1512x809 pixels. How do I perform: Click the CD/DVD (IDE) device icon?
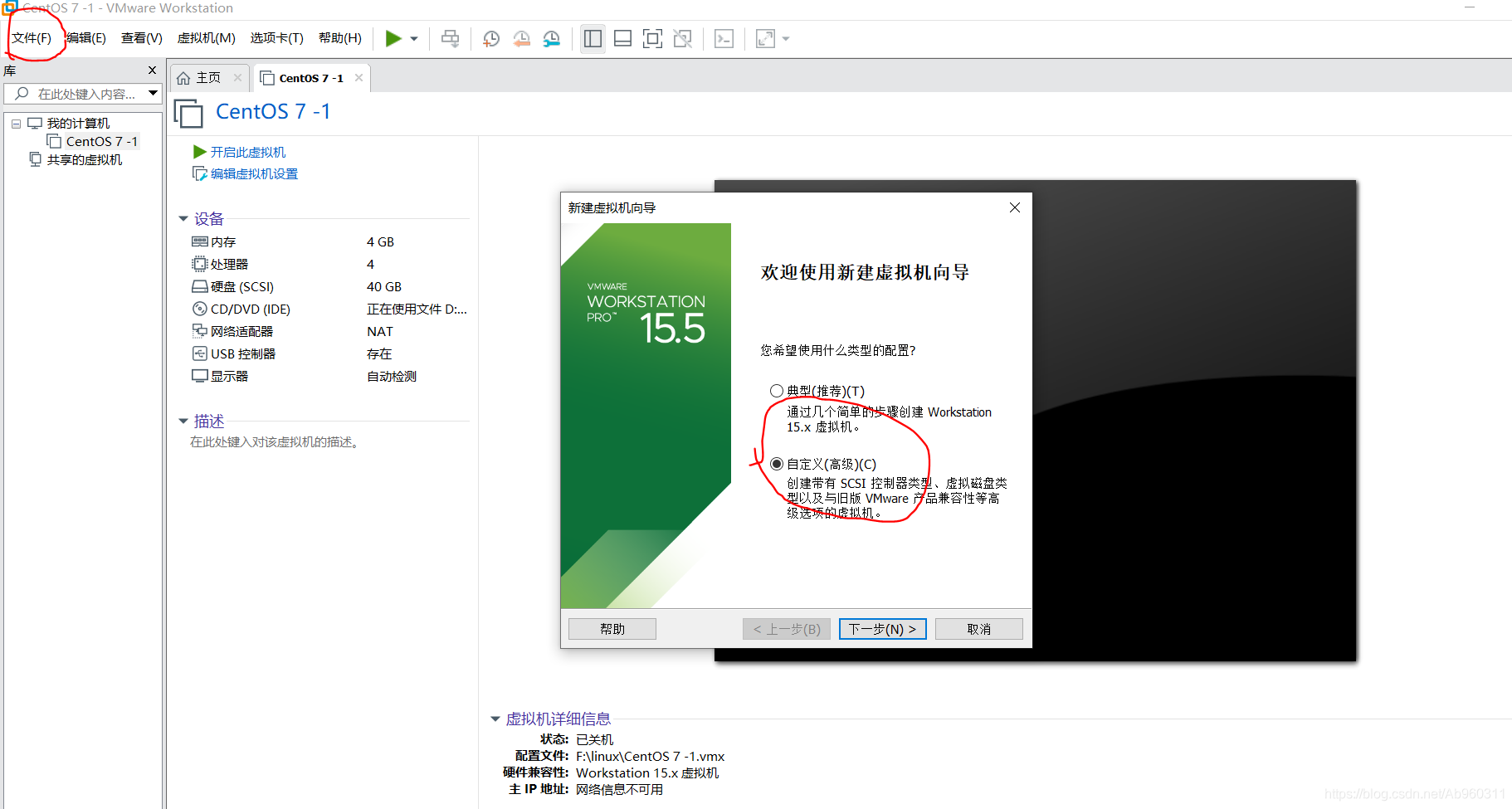pyautogui.click(x=200, y=309)
